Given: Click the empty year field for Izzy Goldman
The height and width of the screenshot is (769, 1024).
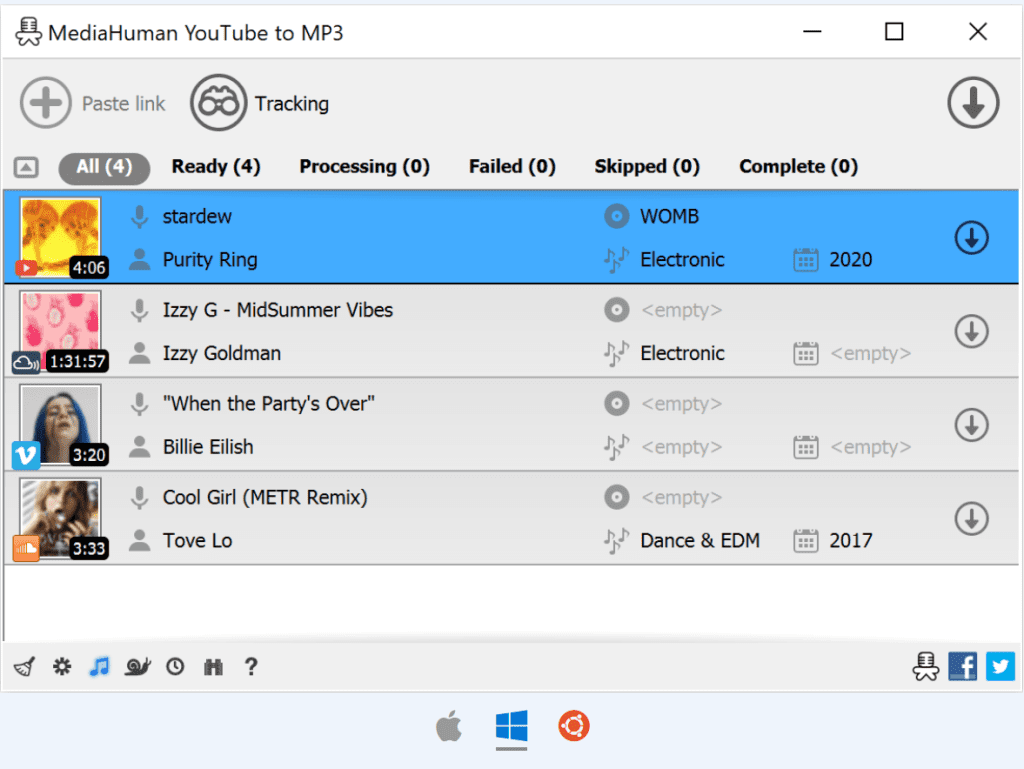Looking at the screenshot, I should point(871,353).
